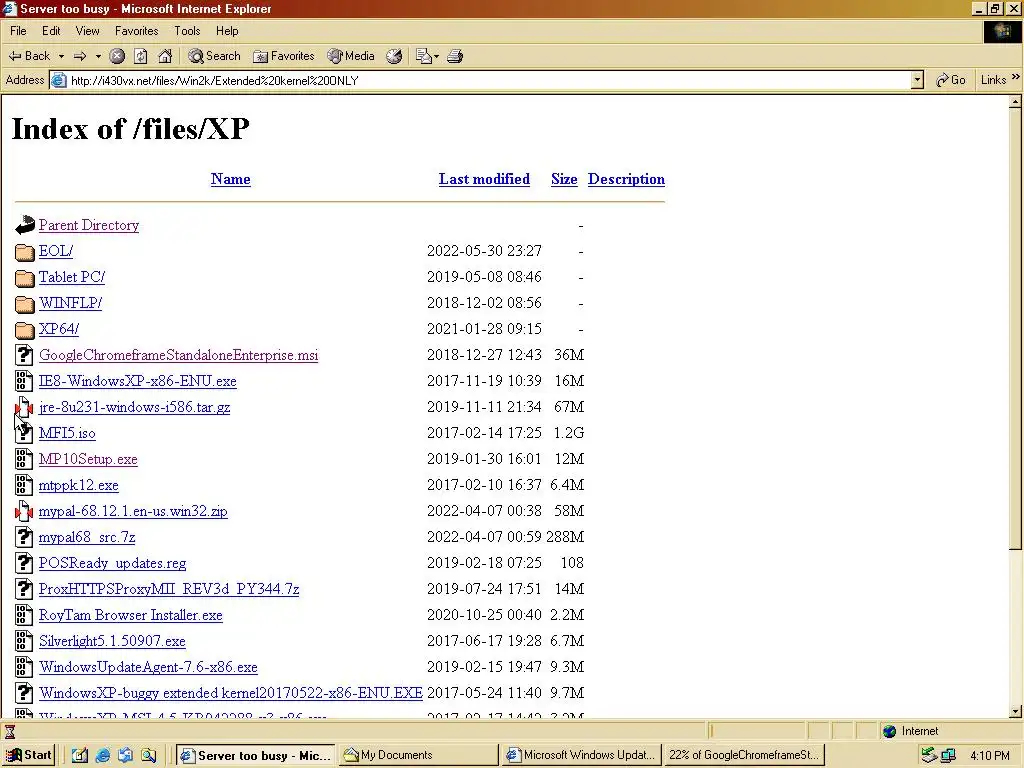
Task: Click the mypal68_src.7z unknown-file icon
Action: 24,537
